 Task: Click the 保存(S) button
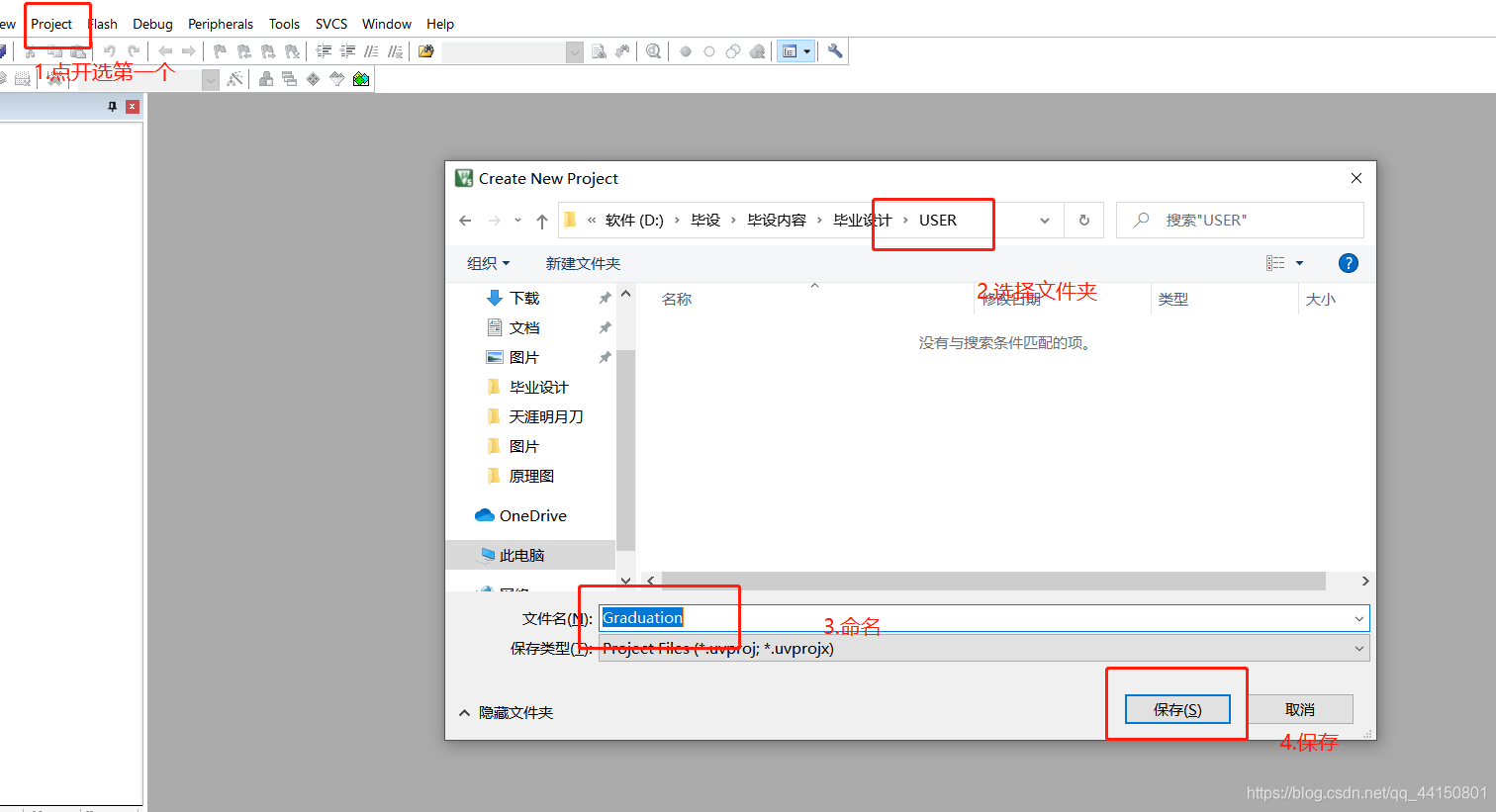1177,709
